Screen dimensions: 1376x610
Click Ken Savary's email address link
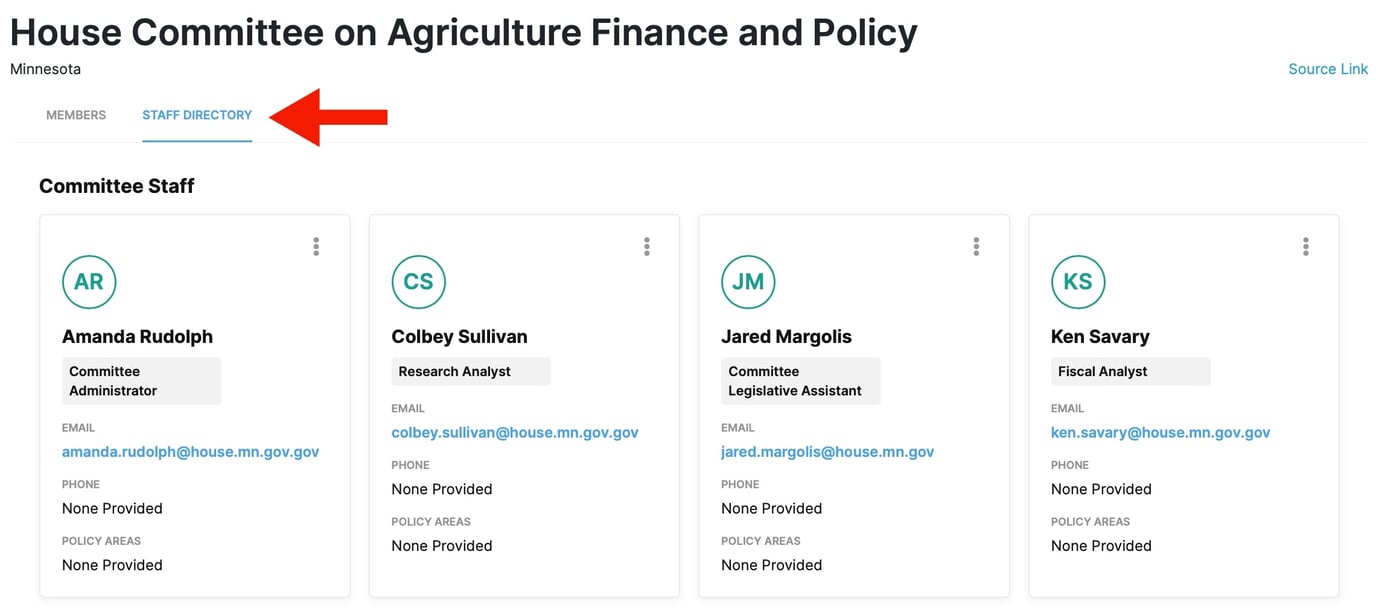point(1160,433)
